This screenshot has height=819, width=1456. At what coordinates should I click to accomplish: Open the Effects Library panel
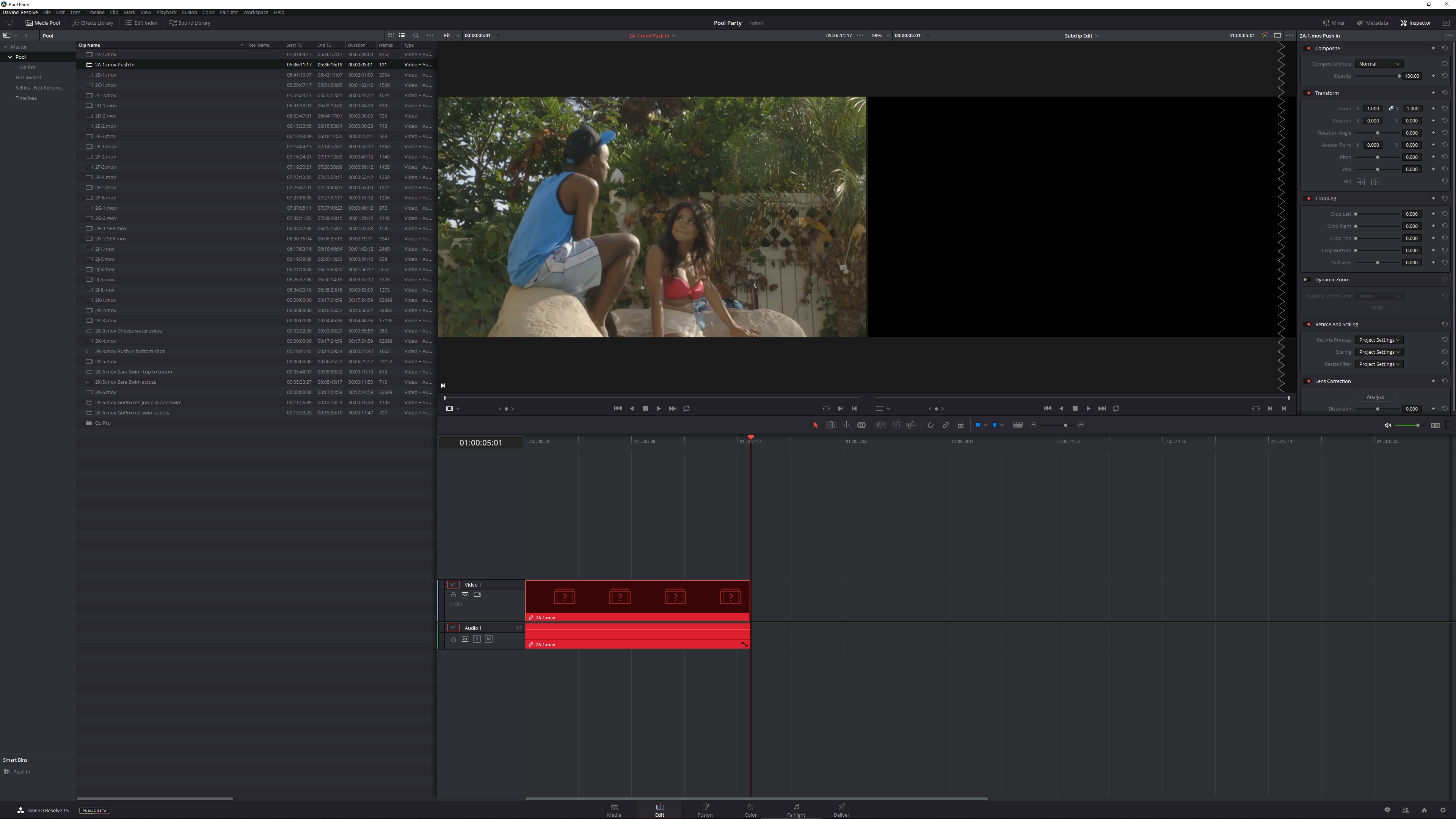93,23
